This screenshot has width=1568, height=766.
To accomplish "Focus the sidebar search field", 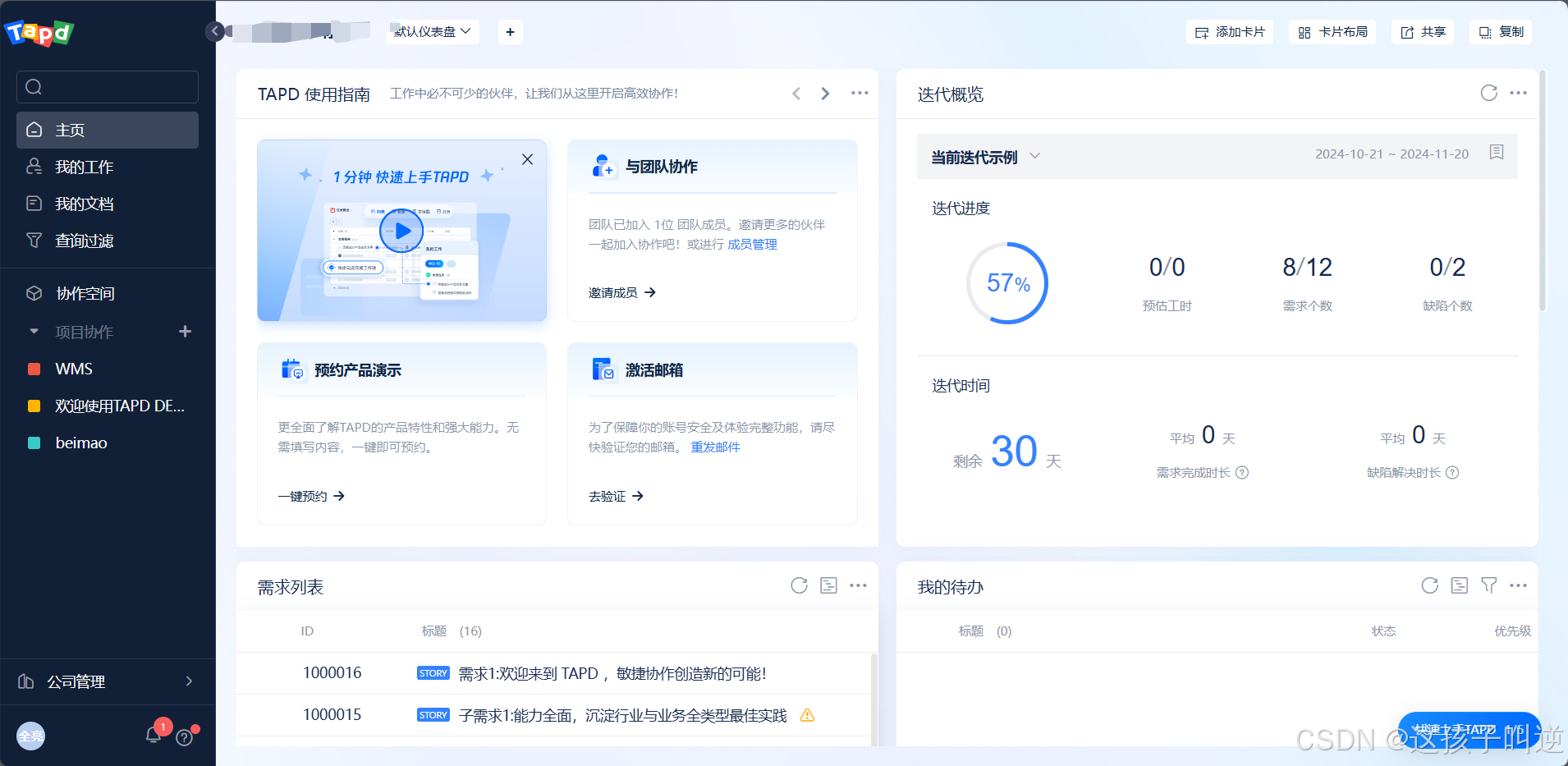I will (108, 87).
